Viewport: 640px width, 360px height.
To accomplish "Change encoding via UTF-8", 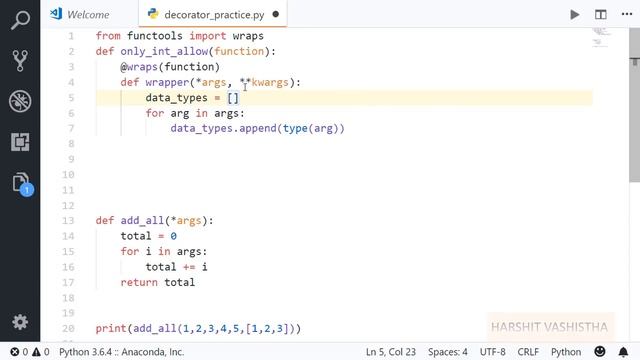I will point(493,352).
